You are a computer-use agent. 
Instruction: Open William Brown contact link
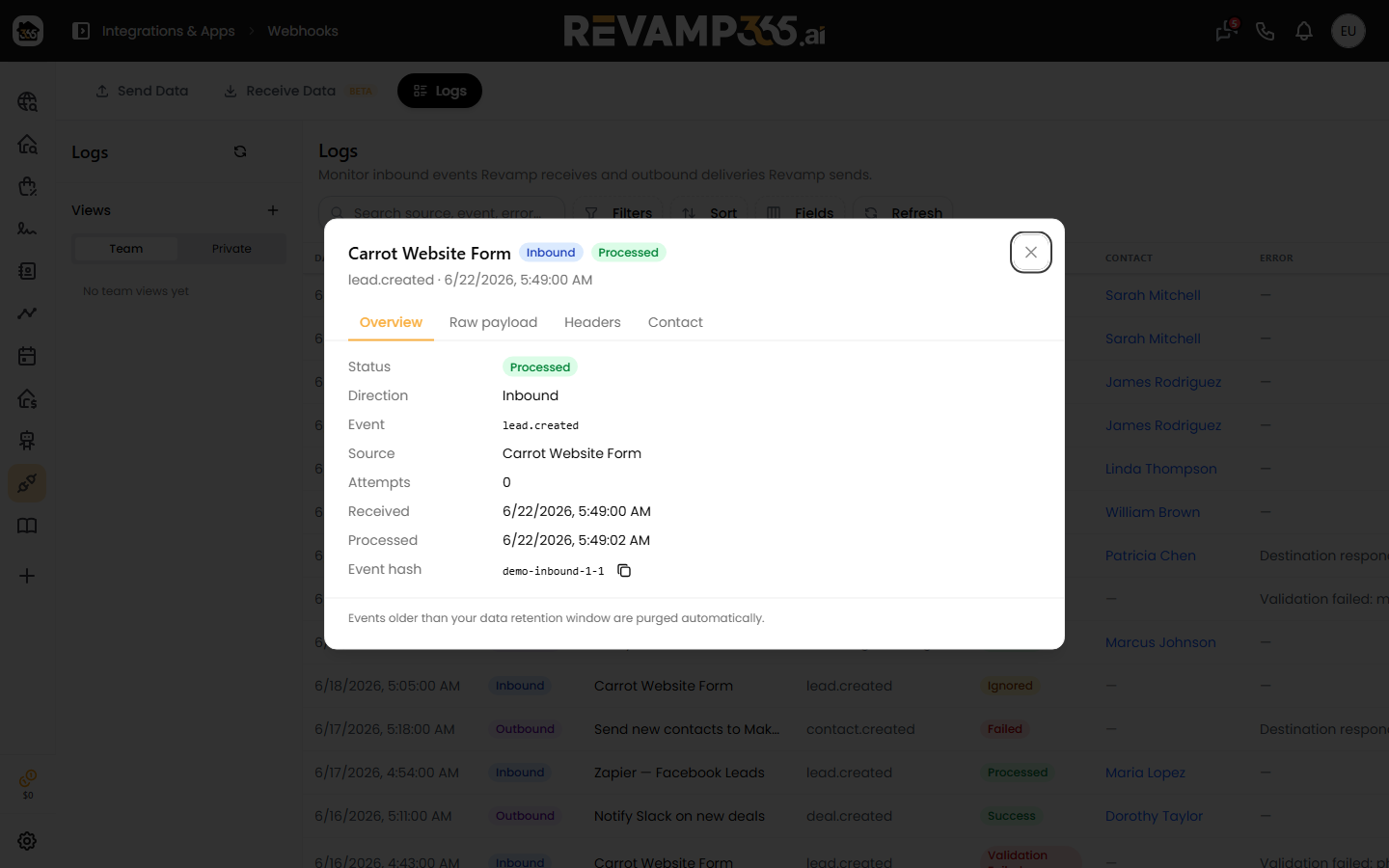coord(1153,512)
